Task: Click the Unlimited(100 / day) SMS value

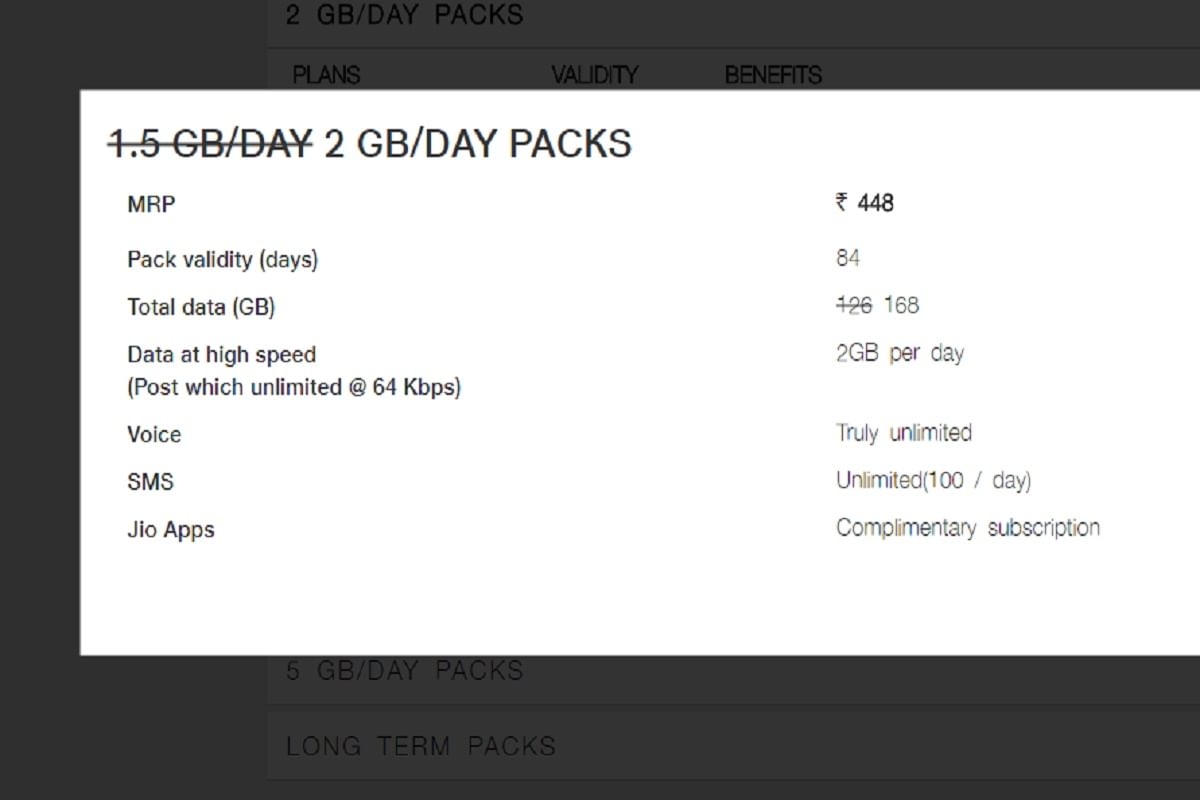Action: tap(934, 480)
